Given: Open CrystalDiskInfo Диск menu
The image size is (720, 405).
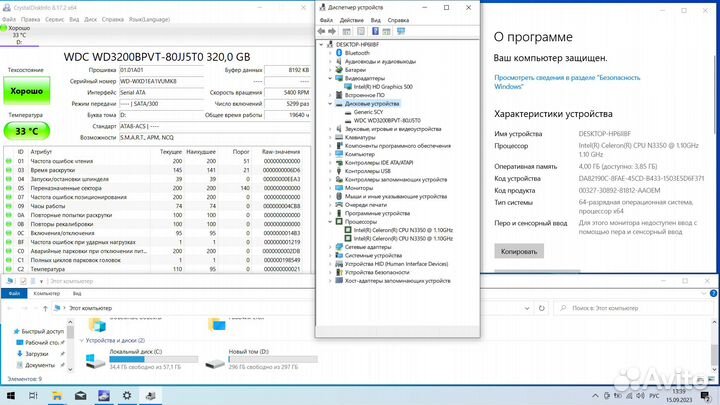Looking at the screenshot, I should [90, 19].
